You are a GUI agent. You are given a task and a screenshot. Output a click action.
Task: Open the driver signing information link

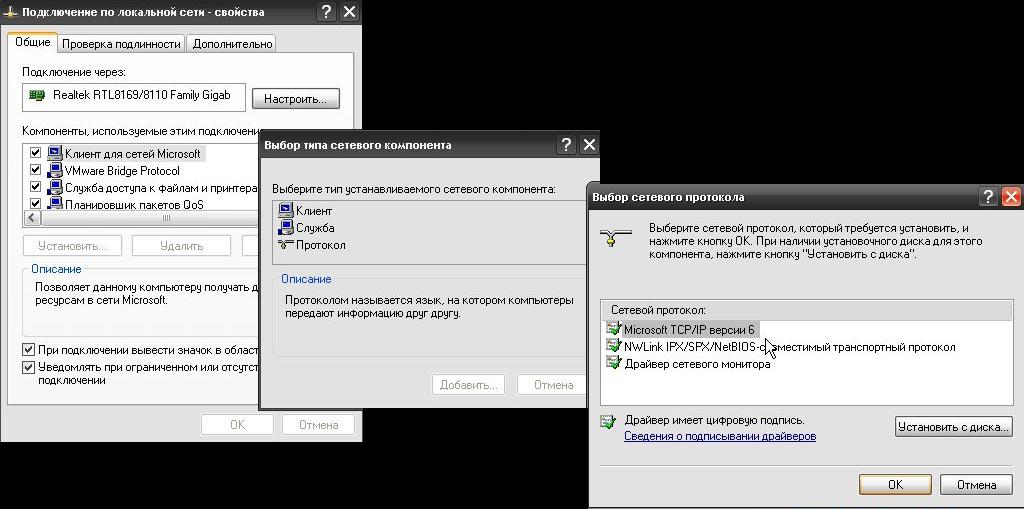(720, 437)
